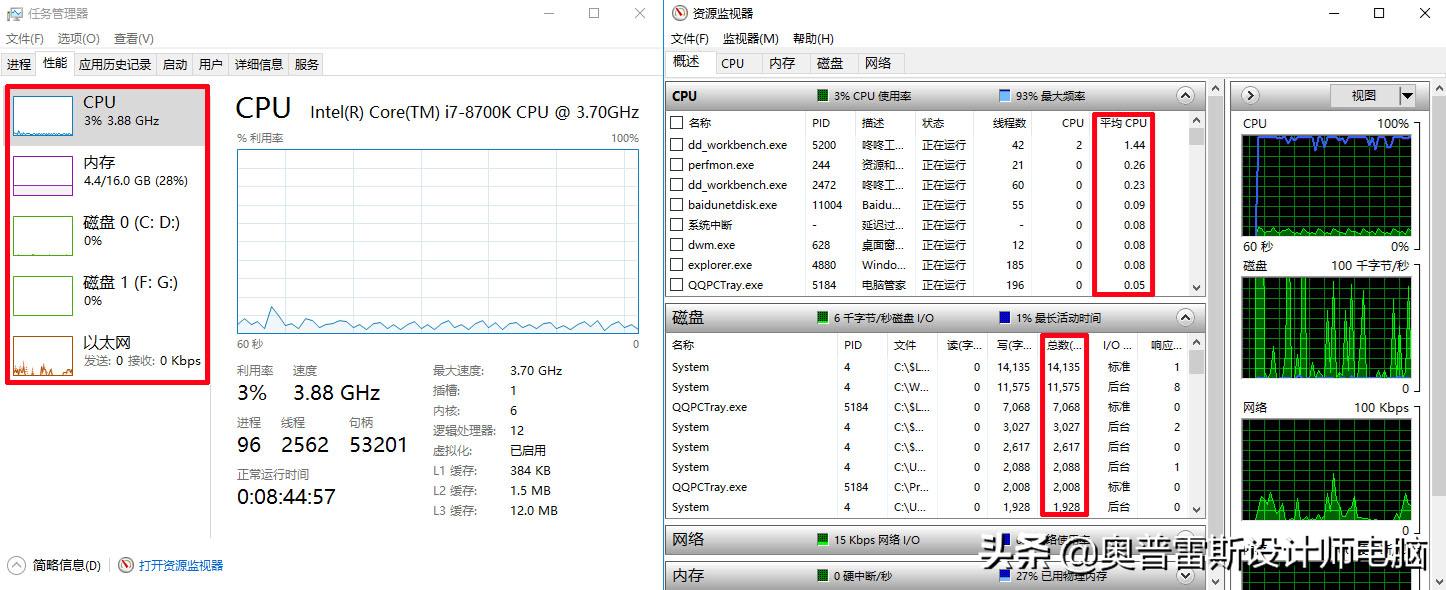Open the 内存 performance graph in sidebar
This screenshot has height=590, width=1446.
pos(105,170)
